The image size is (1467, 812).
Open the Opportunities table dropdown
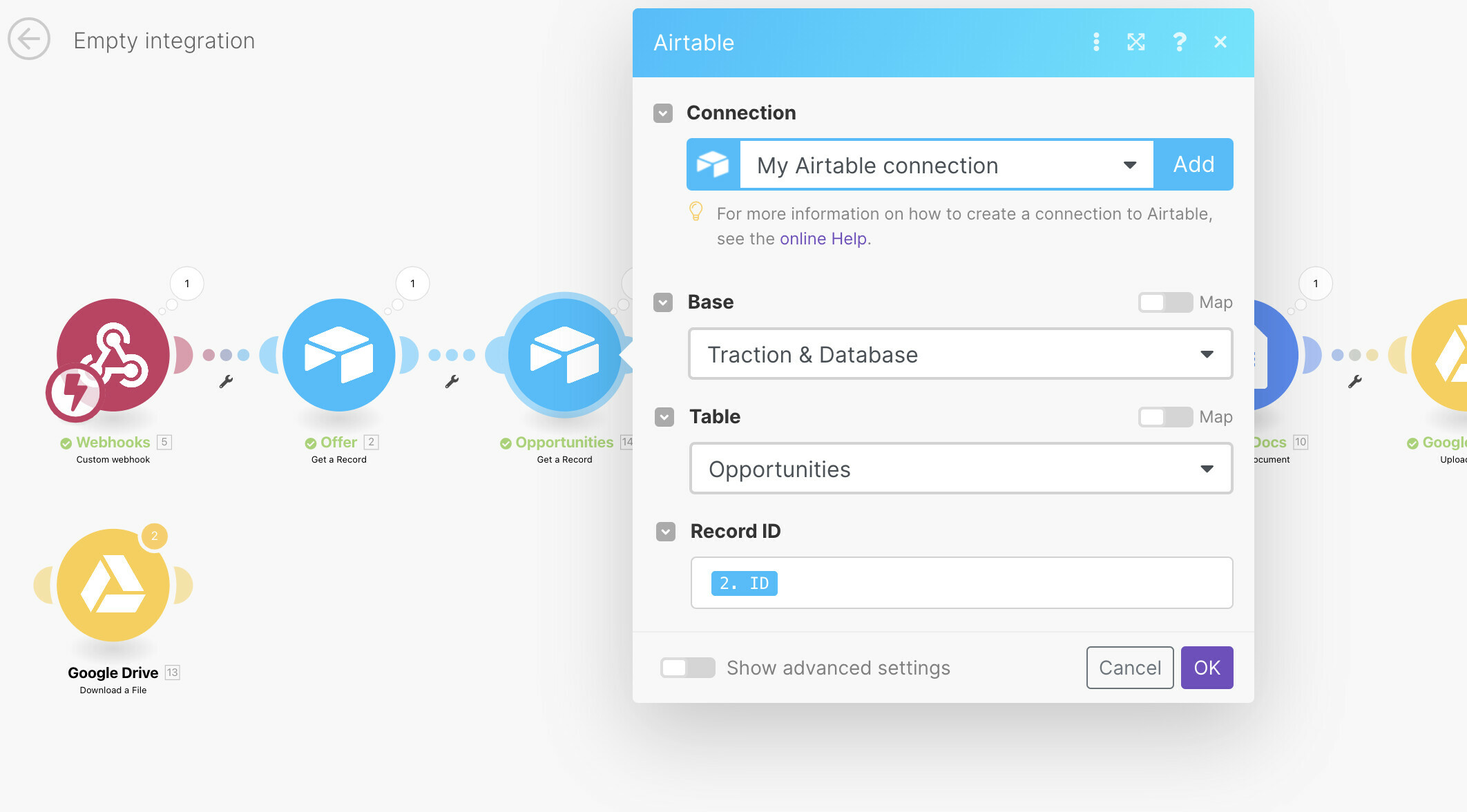pos(961,469)
